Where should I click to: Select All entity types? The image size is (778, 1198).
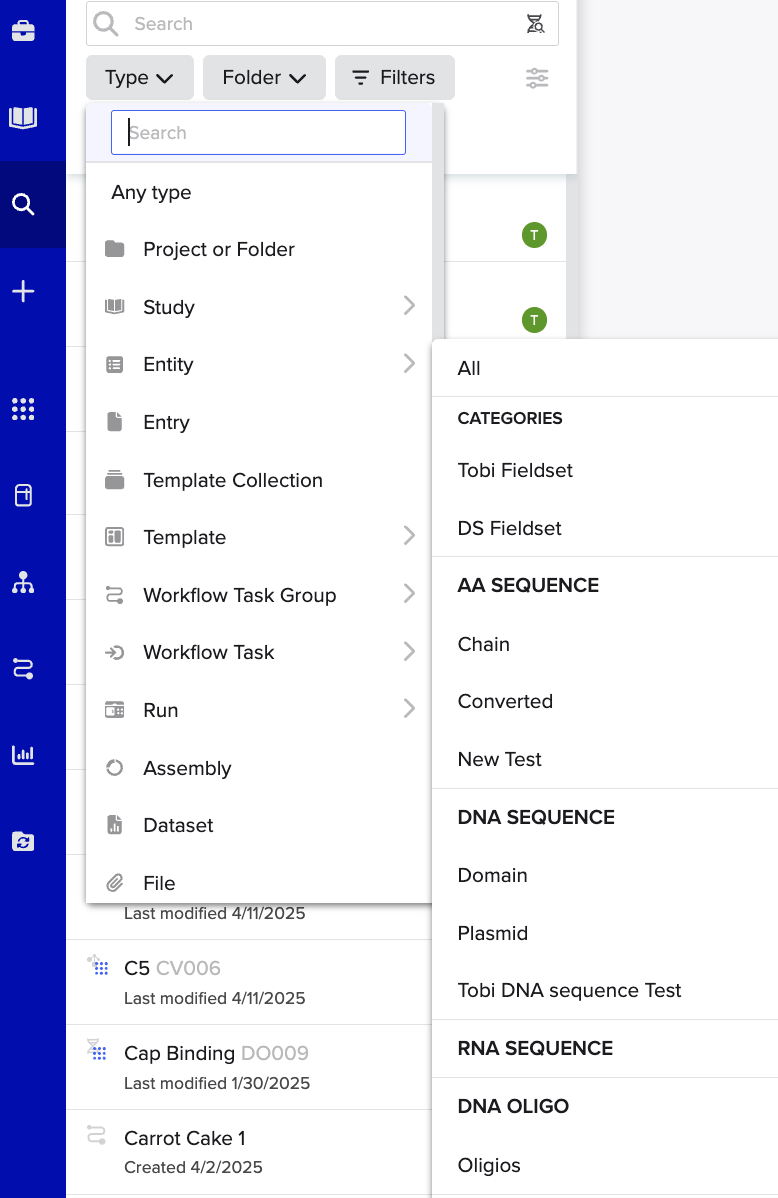pos(468,368)
